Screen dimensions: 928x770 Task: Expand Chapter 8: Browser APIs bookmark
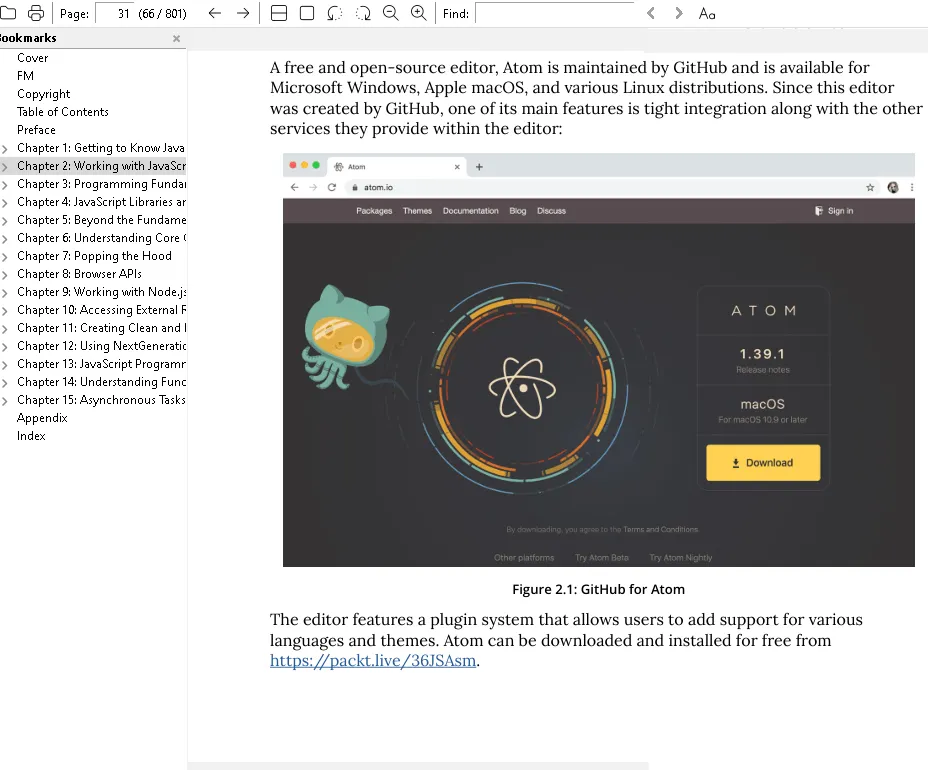coord(6,275)
